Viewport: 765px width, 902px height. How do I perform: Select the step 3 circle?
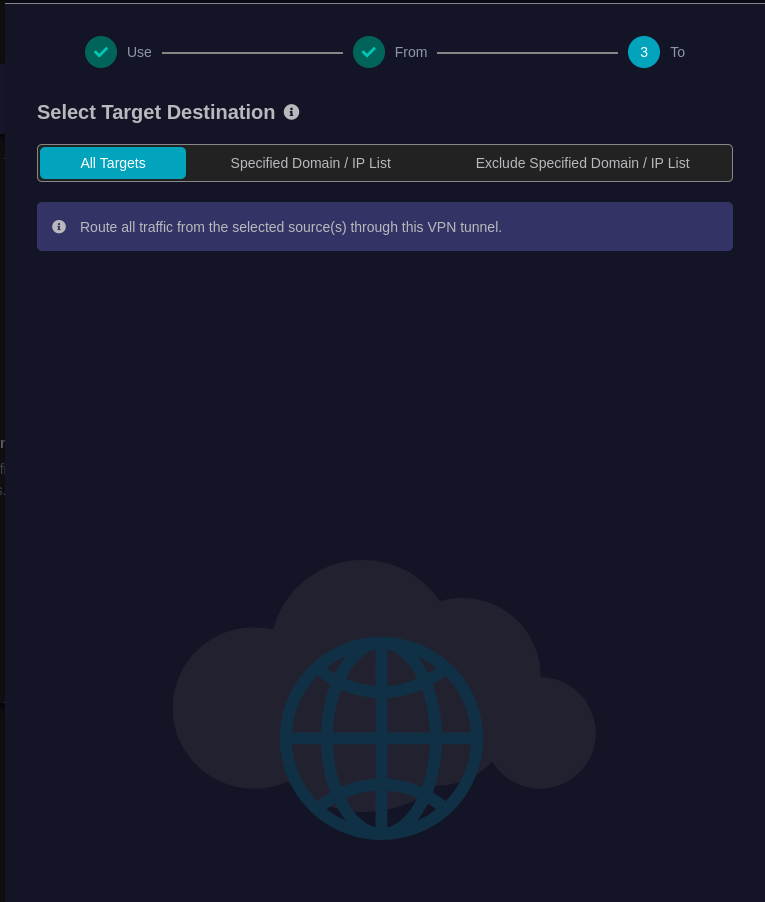tap(644, 52)
